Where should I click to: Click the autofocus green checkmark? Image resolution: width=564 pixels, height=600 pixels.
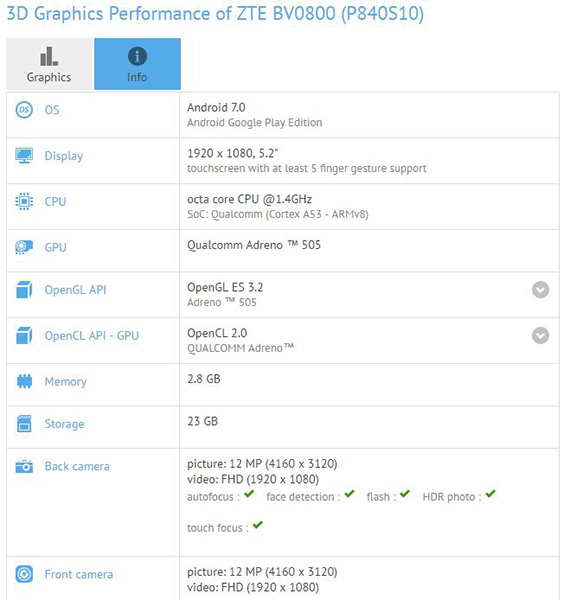coord(249,494)
